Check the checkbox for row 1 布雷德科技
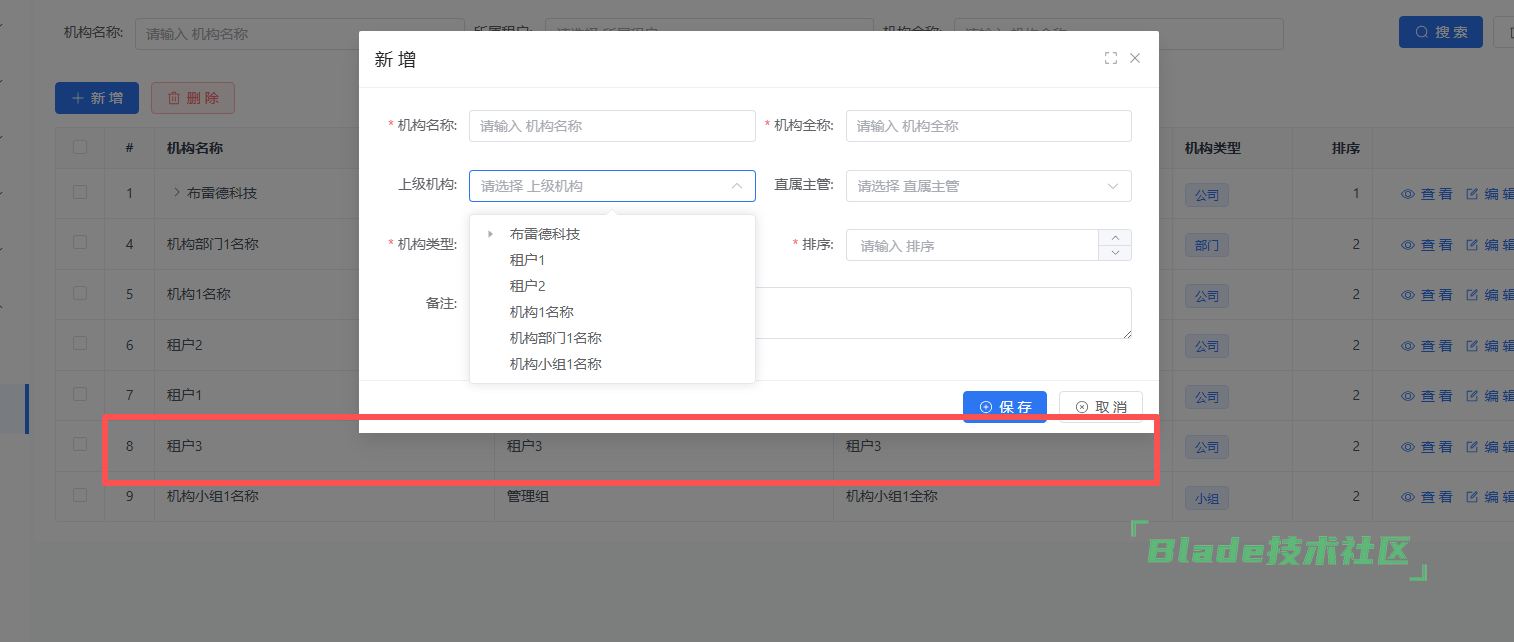The width and height of the screenshot is (1514, 642). point(80,192)
